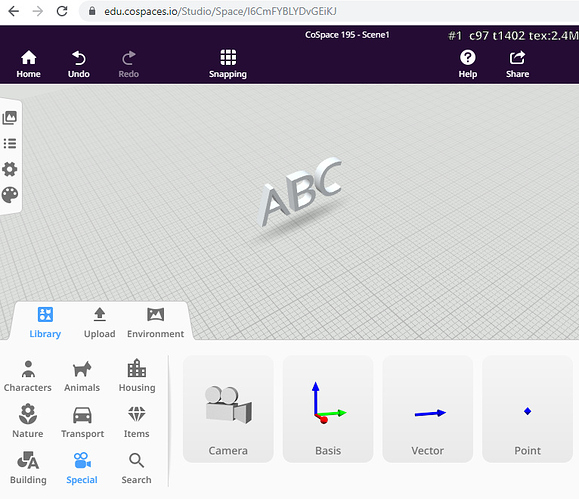The image size is (579, 499).
Task: Select the Animals category
Action: [x=82, y=376]
